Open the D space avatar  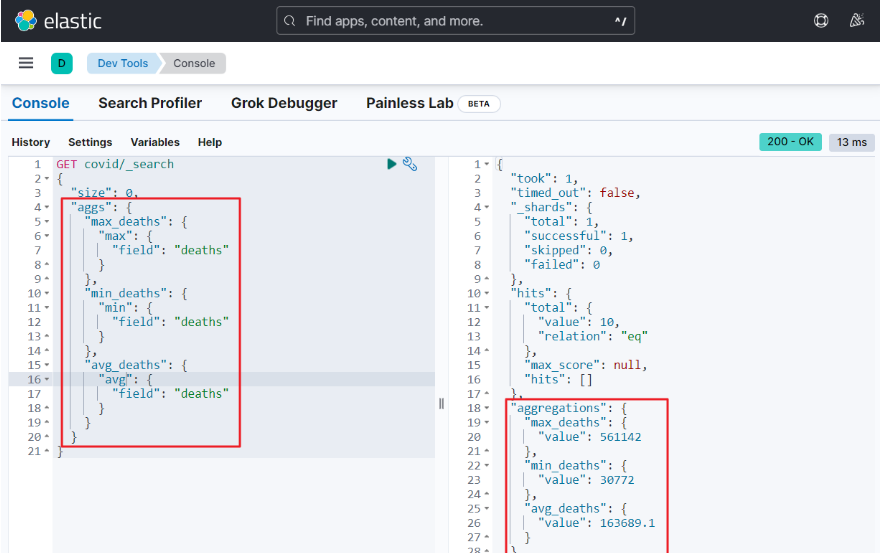click(x=62, y=63)
